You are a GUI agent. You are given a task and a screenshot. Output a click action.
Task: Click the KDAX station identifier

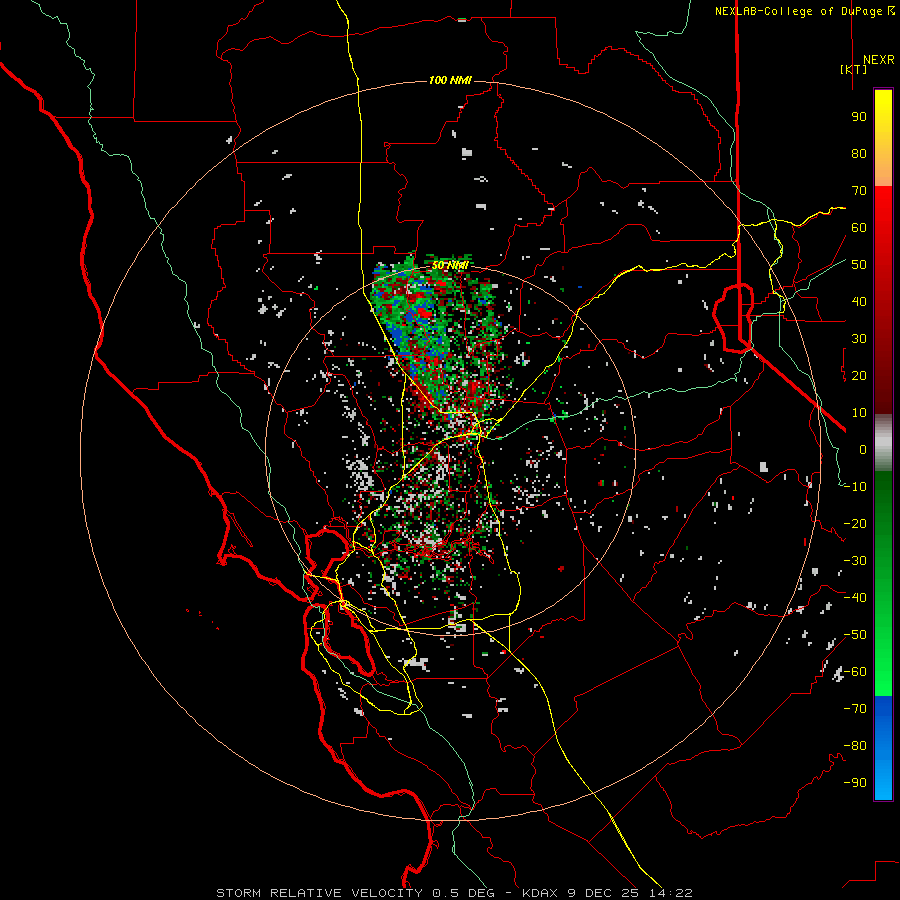pyautogui.click(x=540, y=893)
